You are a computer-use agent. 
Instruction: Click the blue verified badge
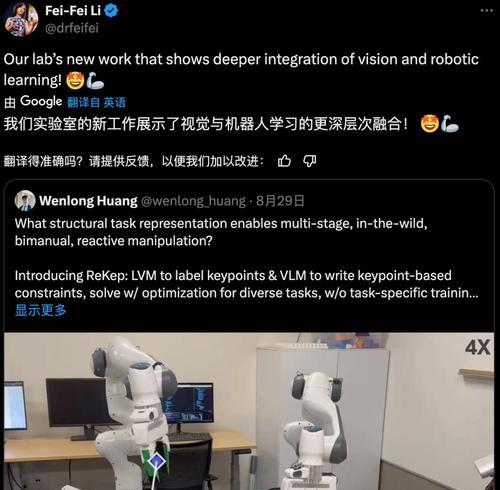(111, 11)
